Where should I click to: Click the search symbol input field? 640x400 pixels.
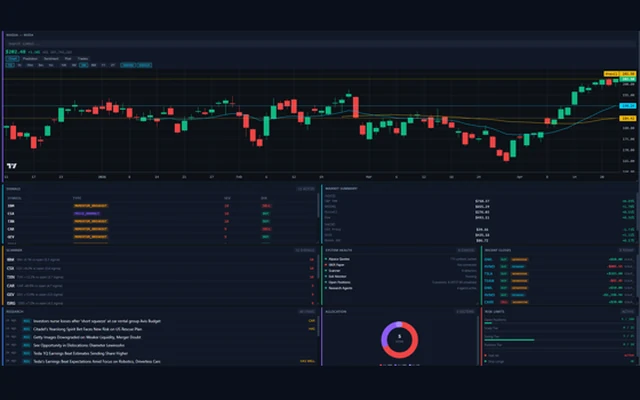[x=320, y=44]
